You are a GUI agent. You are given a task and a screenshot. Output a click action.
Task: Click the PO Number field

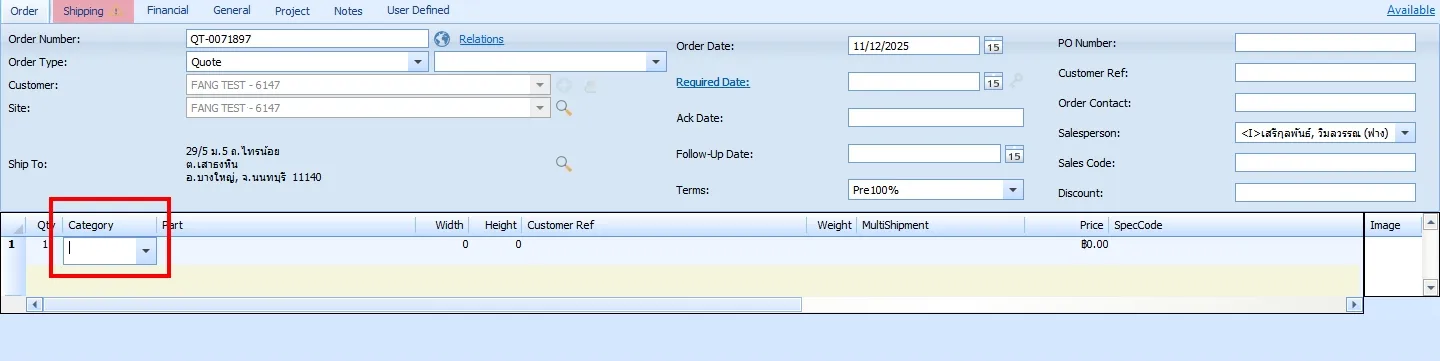click(1325, 43)
